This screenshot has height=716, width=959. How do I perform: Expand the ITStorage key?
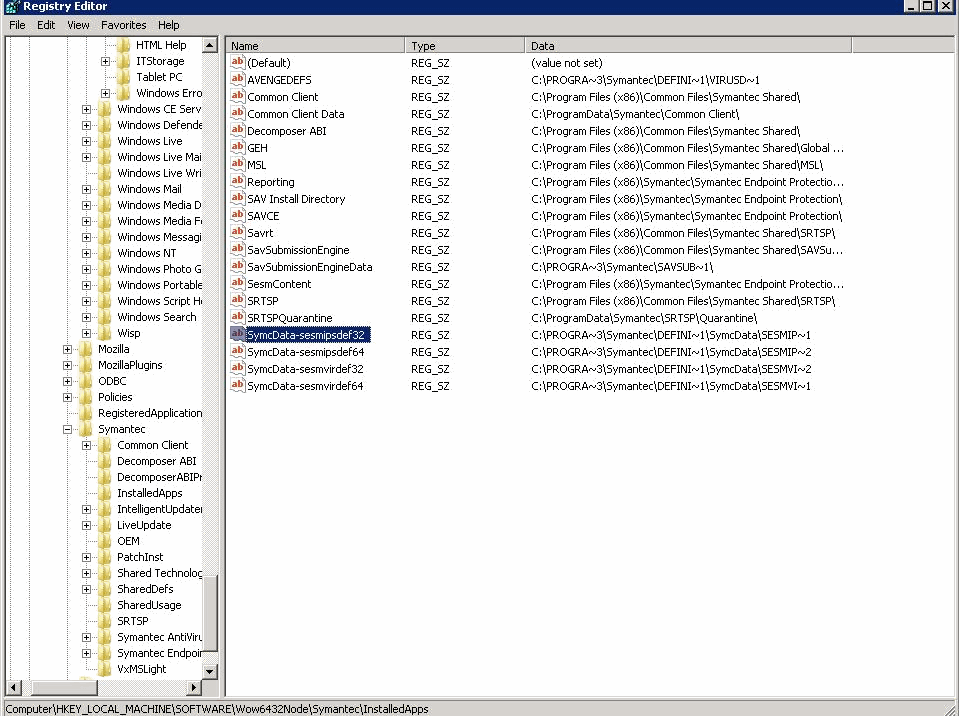105,61
